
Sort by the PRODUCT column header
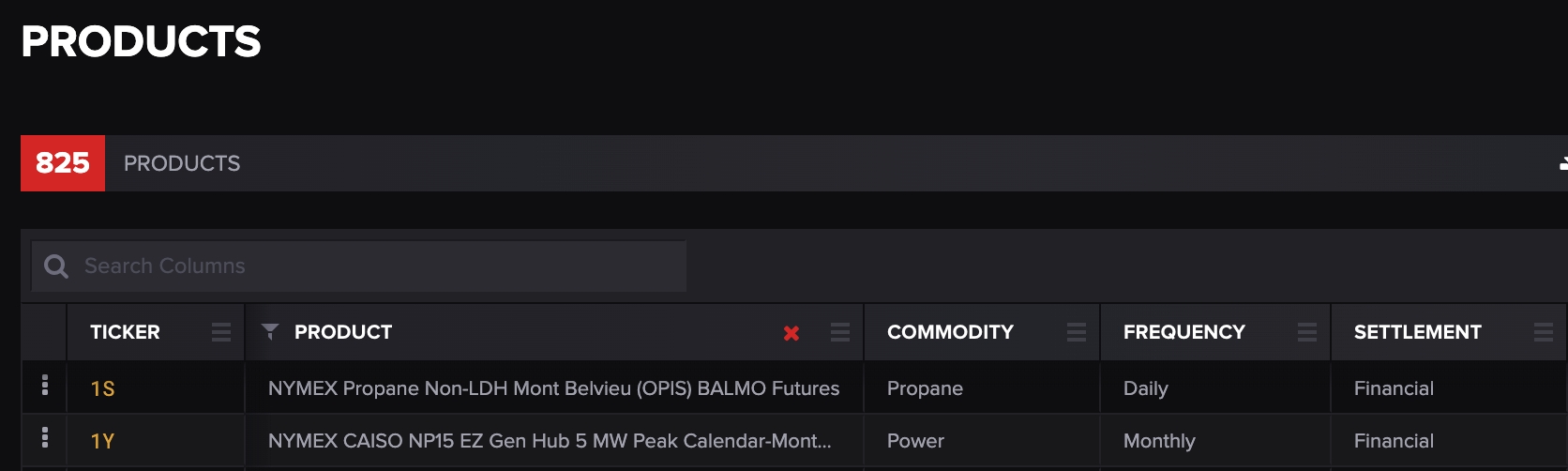pos(343,332)
